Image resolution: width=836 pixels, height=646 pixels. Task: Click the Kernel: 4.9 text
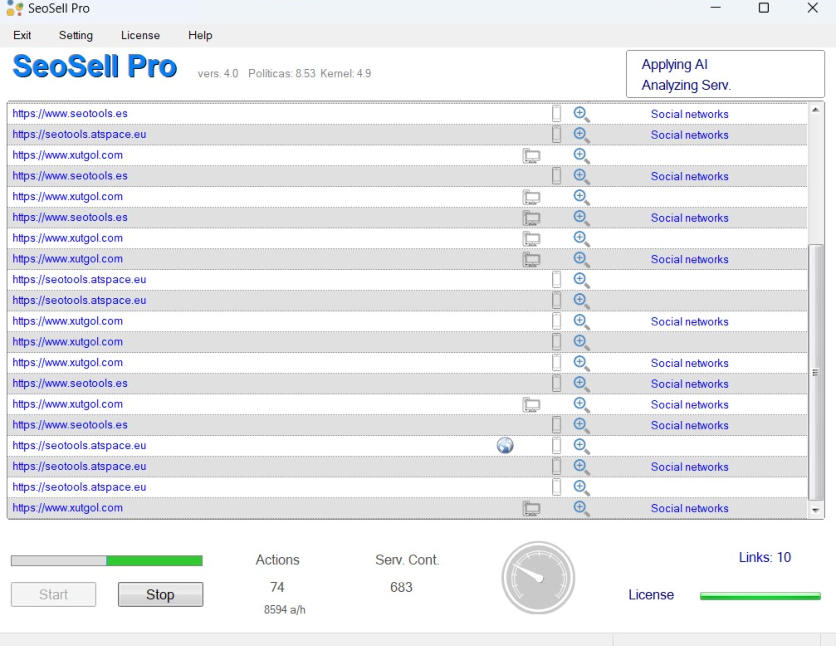point(345,74)
